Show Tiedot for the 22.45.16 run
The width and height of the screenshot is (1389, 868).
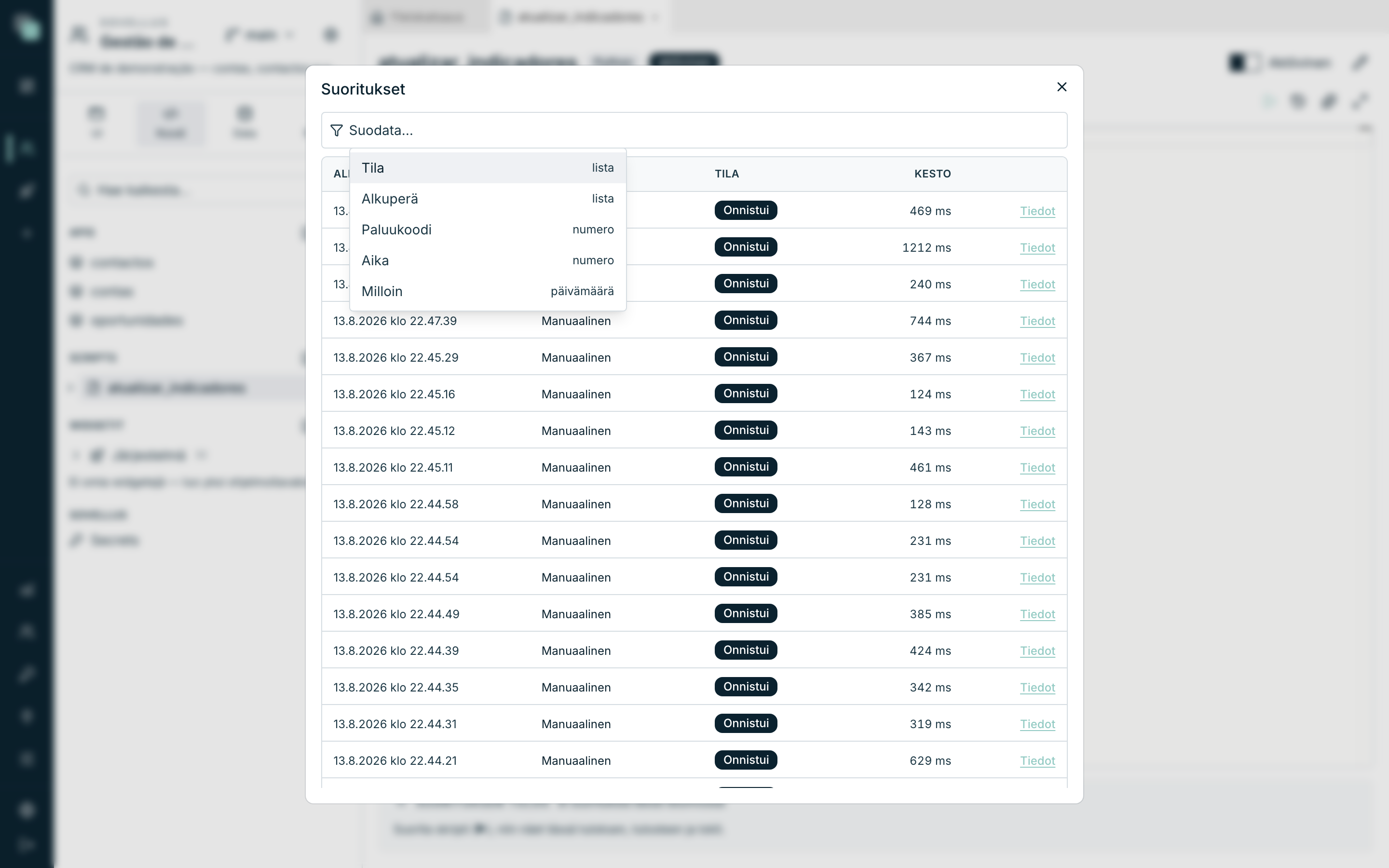tap(1037, 395)
